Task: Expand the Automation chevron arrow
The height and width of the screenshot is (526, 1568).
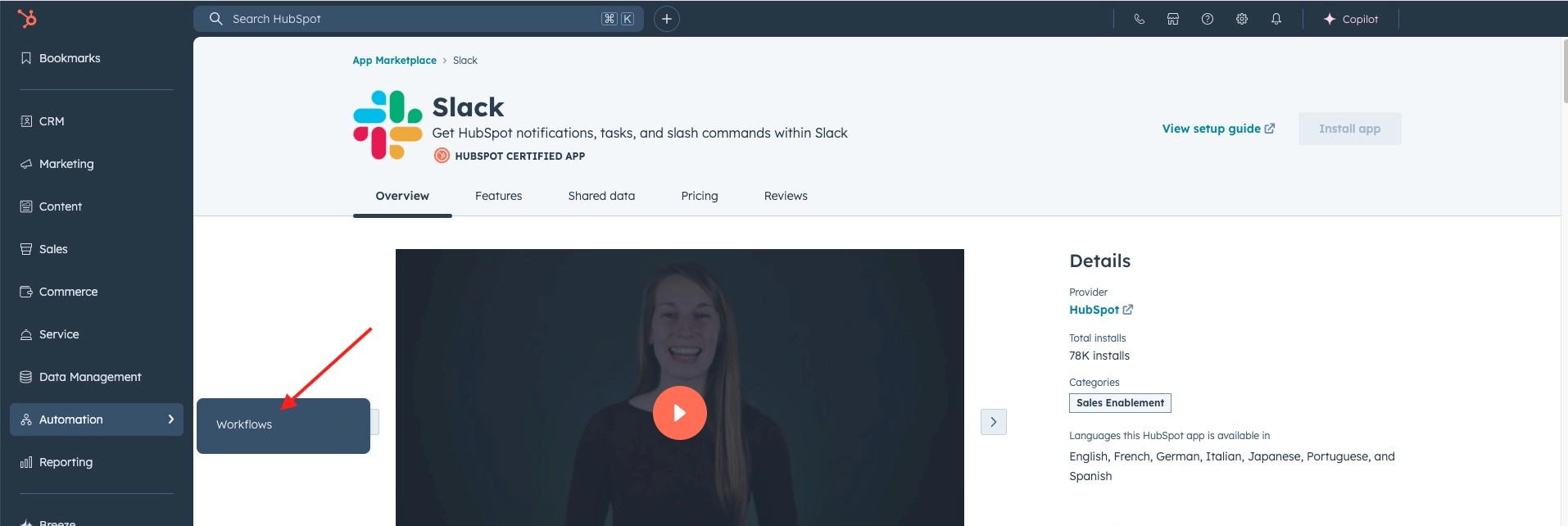Action: (171, 419)
